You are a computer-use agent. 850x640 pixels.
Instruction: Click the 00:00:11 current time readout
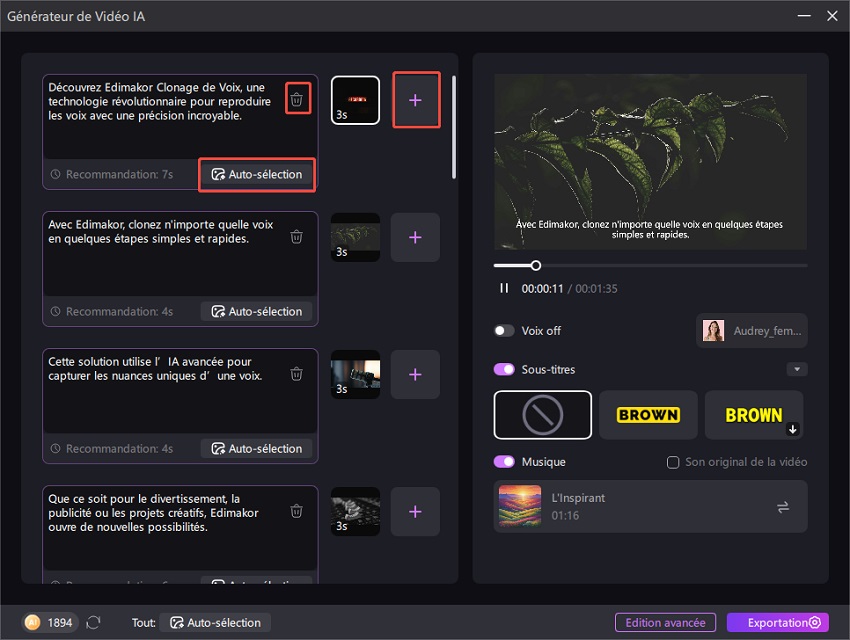542,289
